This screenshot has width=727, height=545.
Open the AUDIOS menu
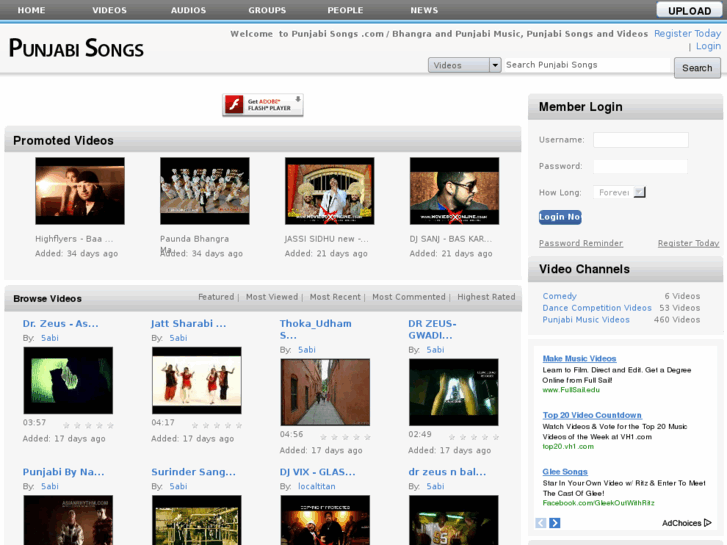coord(188,10)
